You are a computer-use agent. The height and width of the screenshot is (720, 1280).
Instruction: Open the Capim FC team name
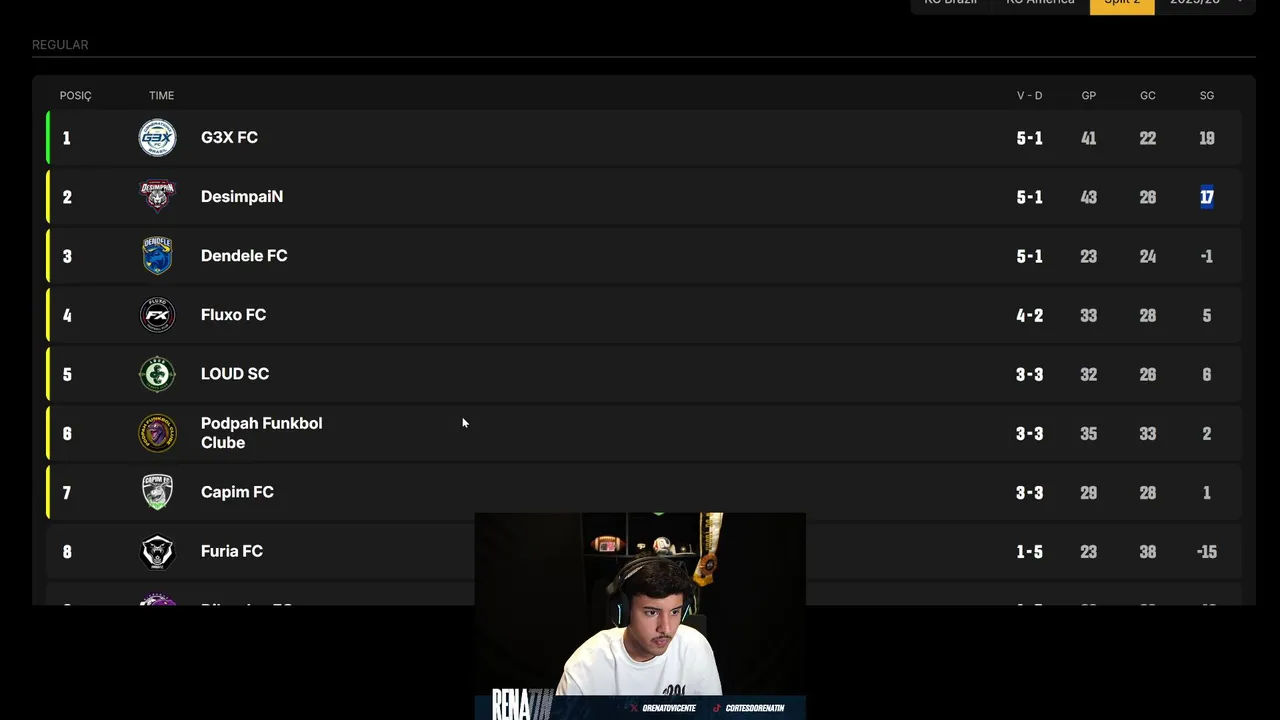point(237,492)
